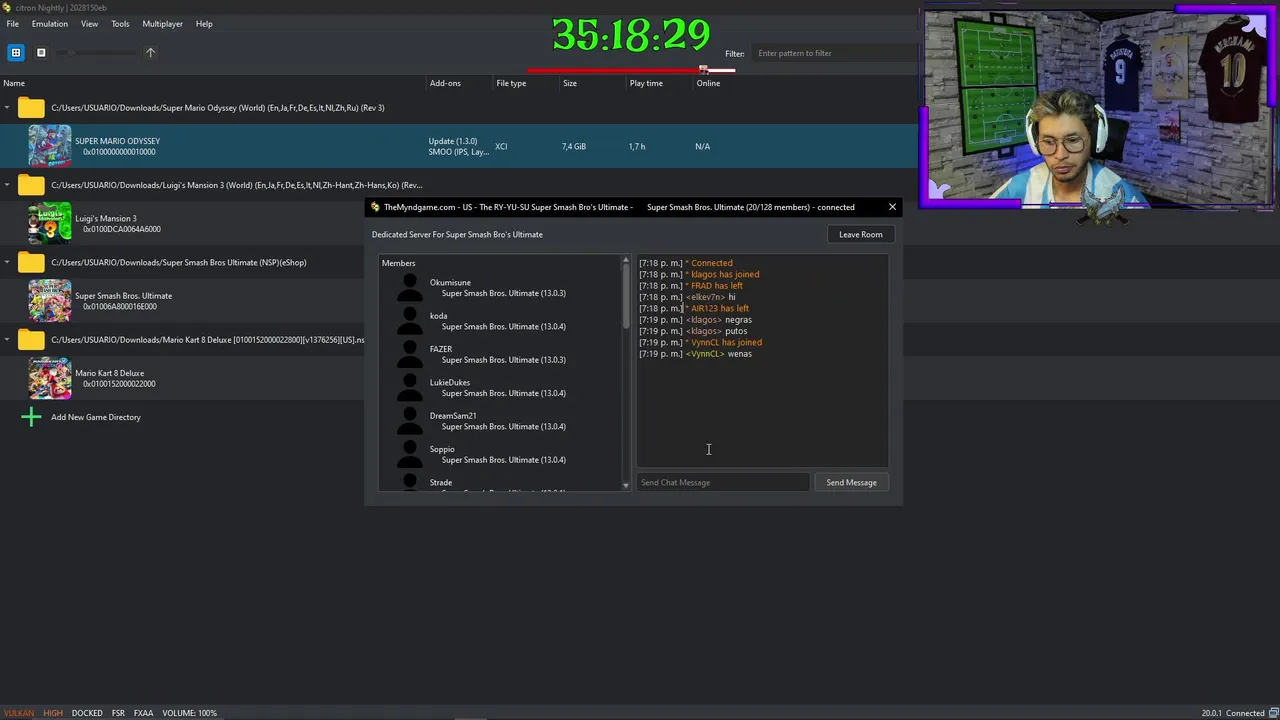Viewport: 1280px width, 720px height.
Task: Open the Multiplayer menu
Action: 162,24
